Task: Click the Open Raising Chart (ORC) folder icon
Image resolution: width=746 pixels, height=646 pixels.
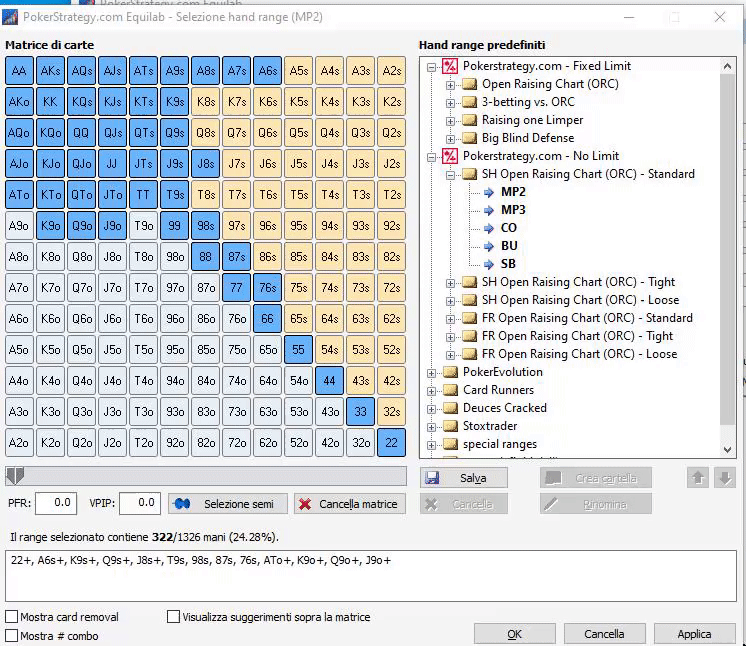Action: (x=470, y=84)
